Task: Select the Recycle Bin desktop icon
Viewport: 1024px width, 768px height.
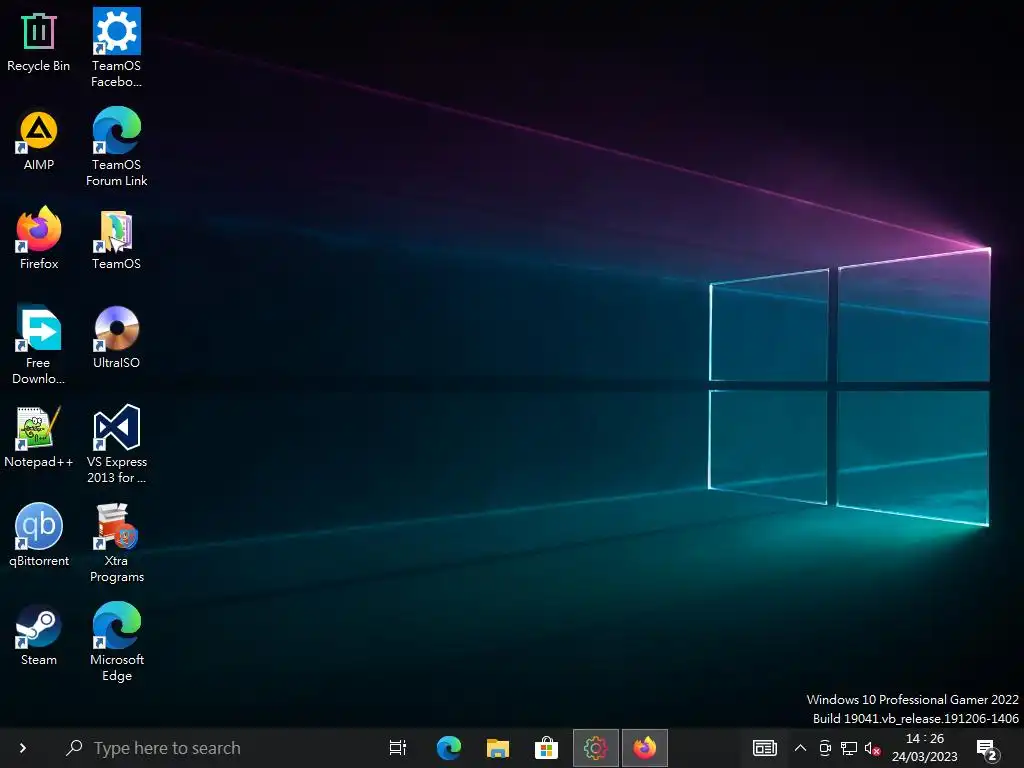Action: 39,42
